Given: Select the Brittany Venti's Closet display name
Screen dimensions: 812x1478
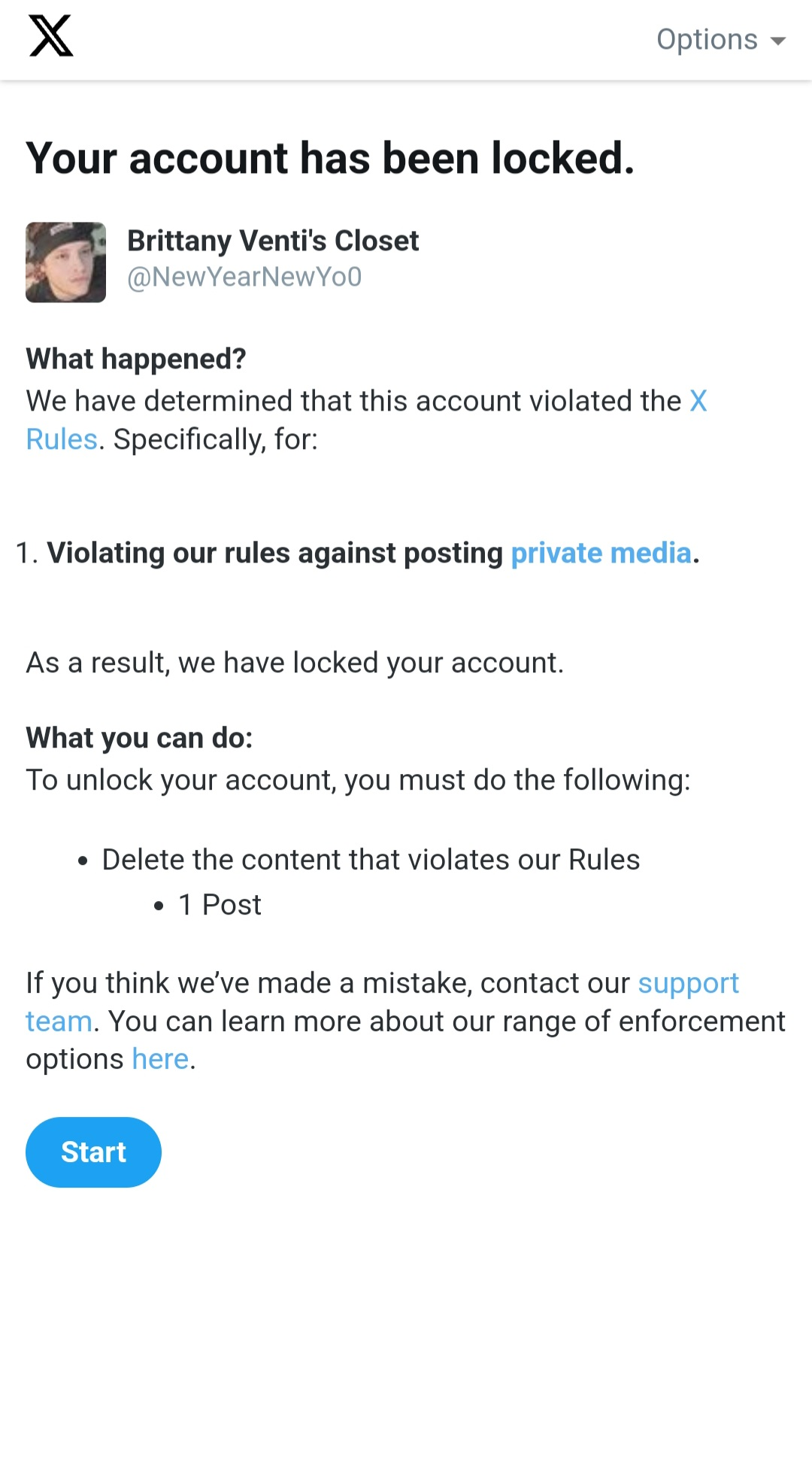Looking at the screenshot, I should [x=273, y=241].
